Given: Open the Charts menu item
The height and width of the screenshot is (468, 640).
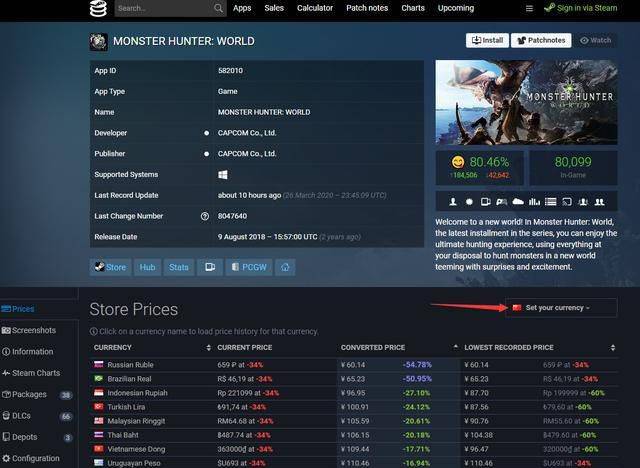Looking at the screenshot, I should 413,8.
